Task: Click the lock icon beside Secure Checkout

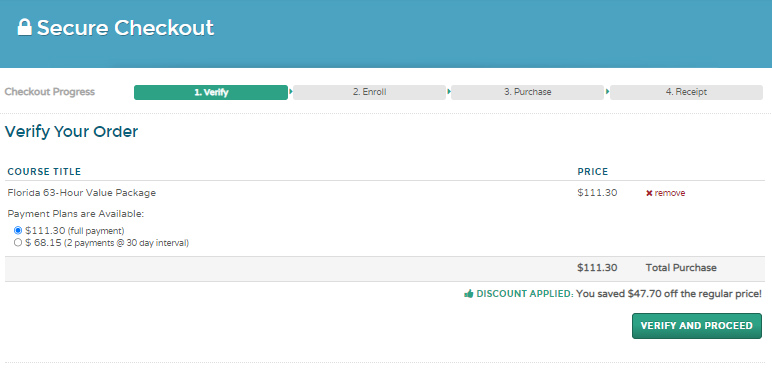Action: click(25, 28)
